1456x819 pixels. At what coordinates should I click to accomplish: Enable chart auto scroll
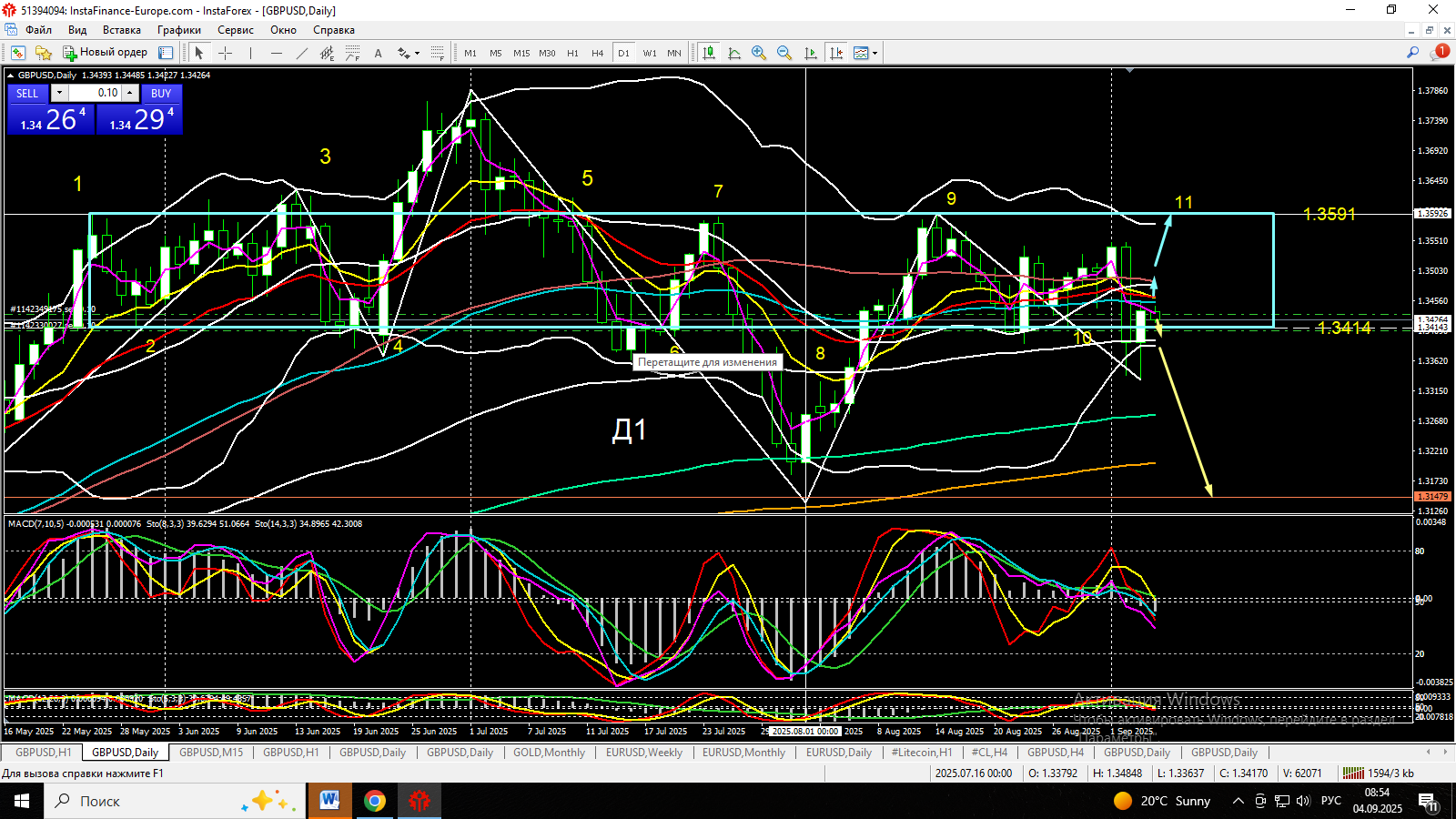(x=811, y=53)
